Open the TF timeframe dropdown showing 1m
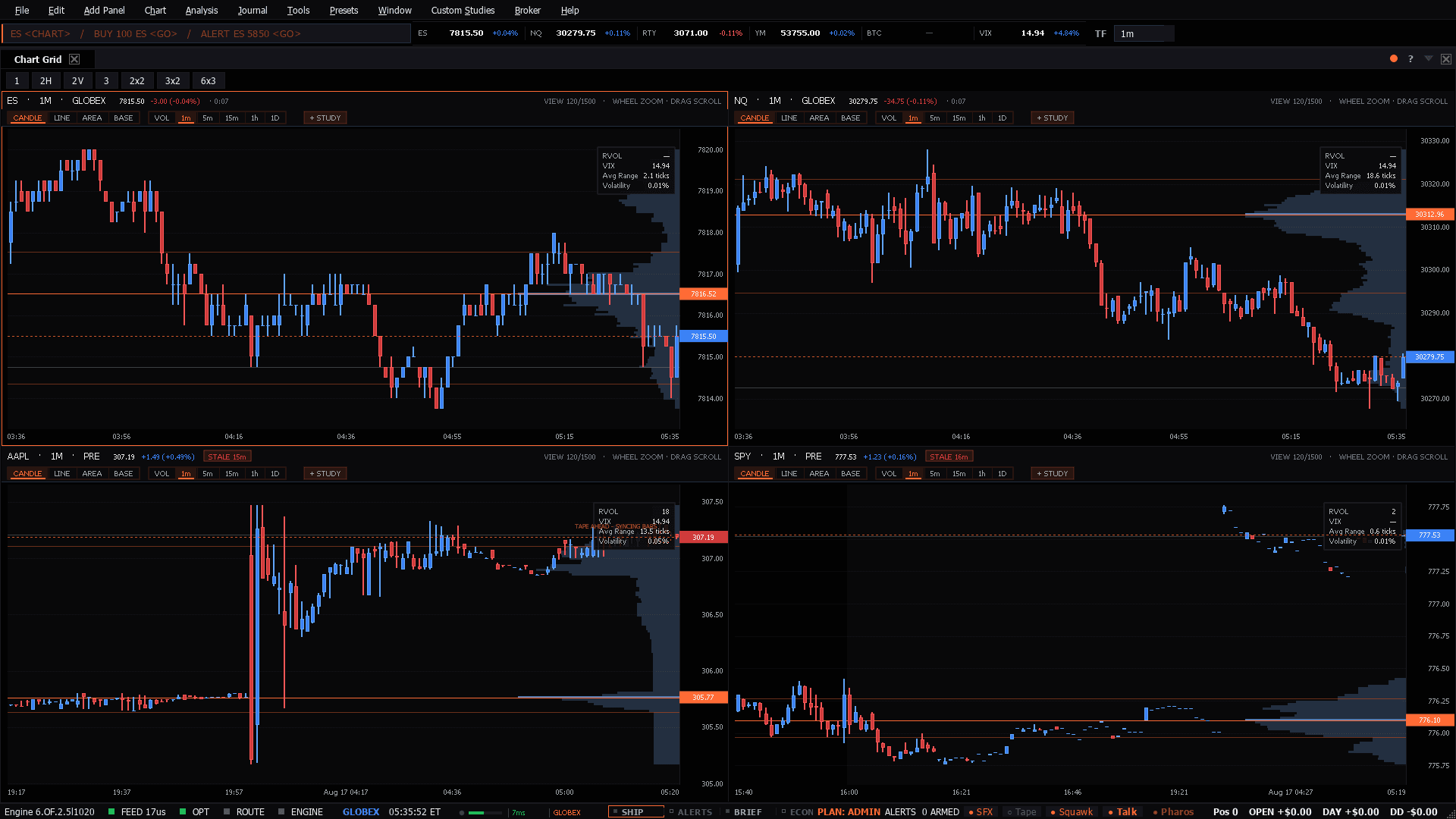Image resolution: width=1456 pixels, height=819 pixels. (1144, 33)
